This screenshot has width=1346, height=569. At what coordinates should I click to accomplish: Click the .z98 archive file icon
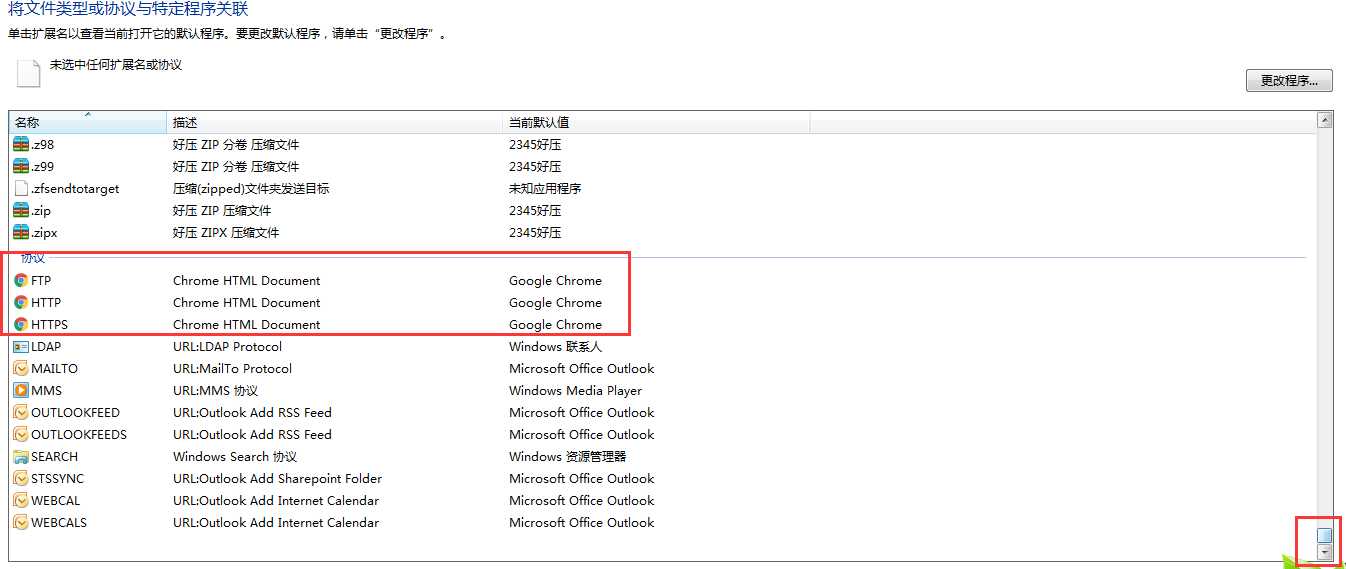pos(20,145)
